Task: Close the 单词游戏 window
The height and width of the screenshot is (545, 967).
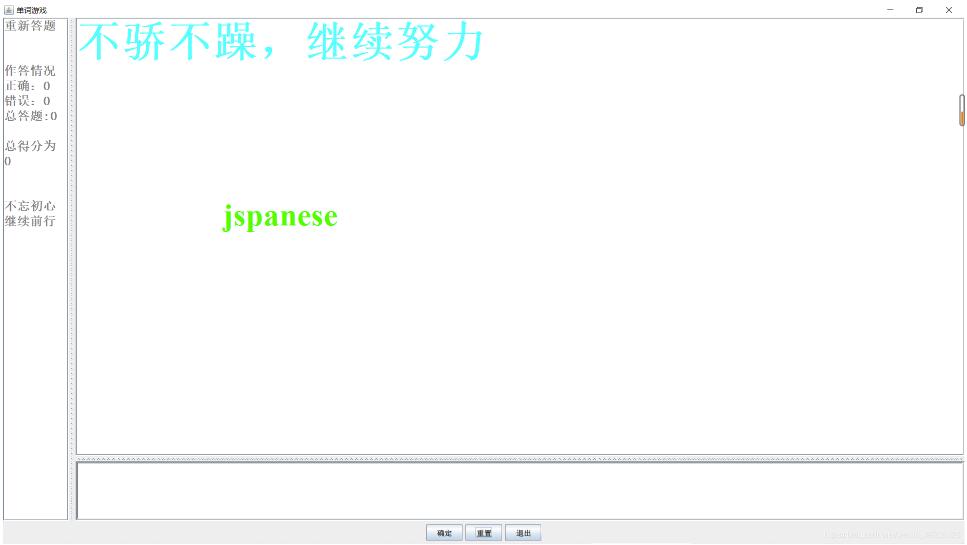Action: click(948, 10)
